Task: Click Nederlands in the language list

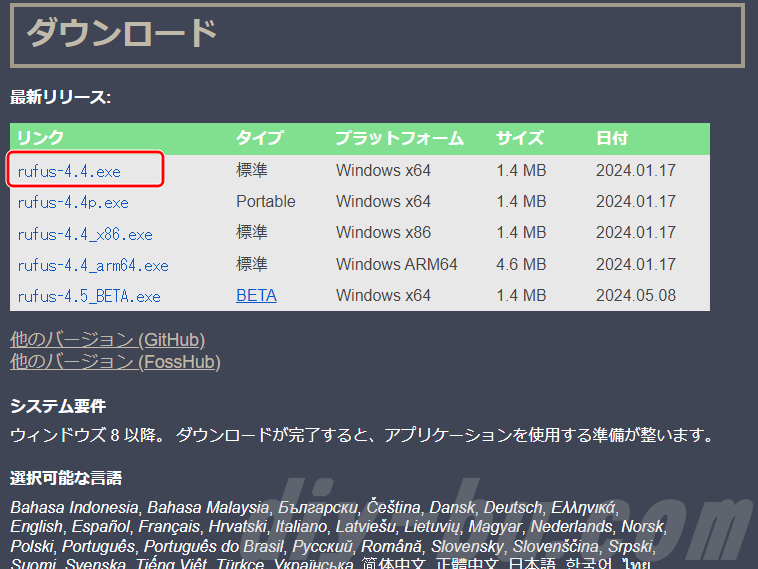Action: pyautogui.click(x=571, y=526)
